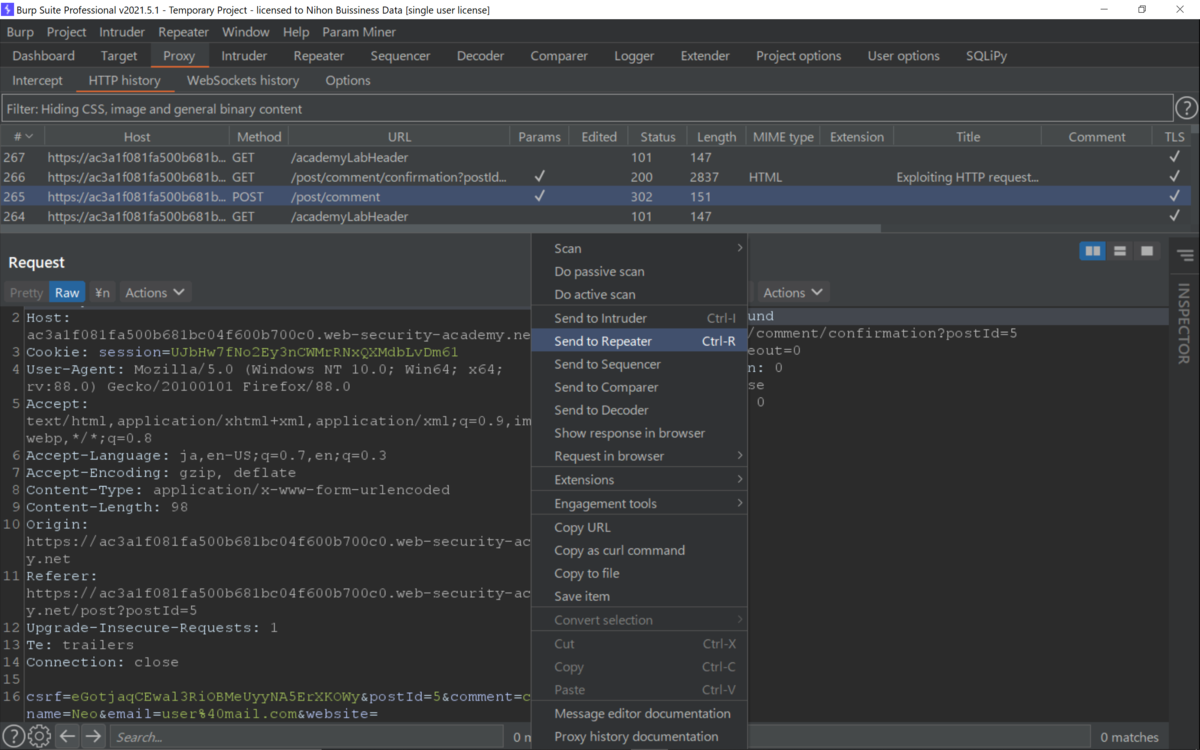1200x750 pixels.
Task: Switch to side-by-side request/response layout
Action: (1093, 251)
